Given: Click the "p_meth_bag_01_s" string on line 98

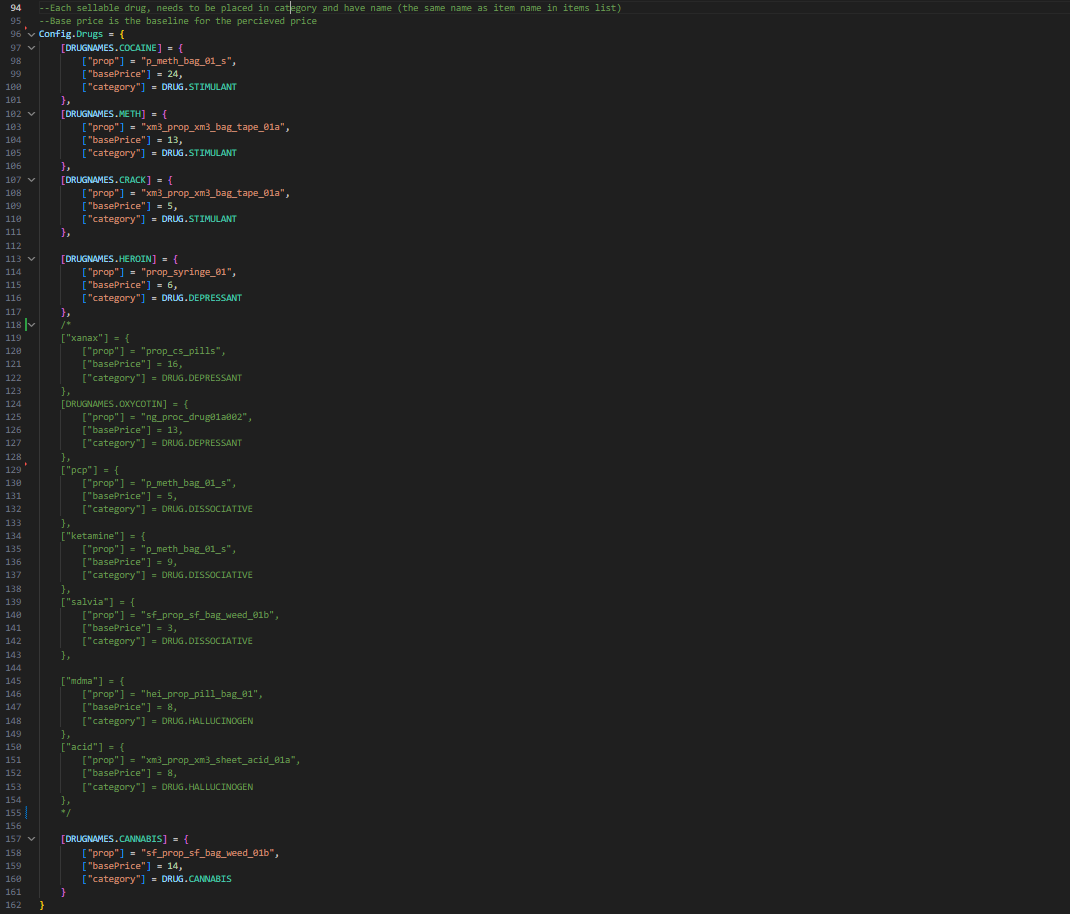Looking at the screenshot, I should click(188, 61).
